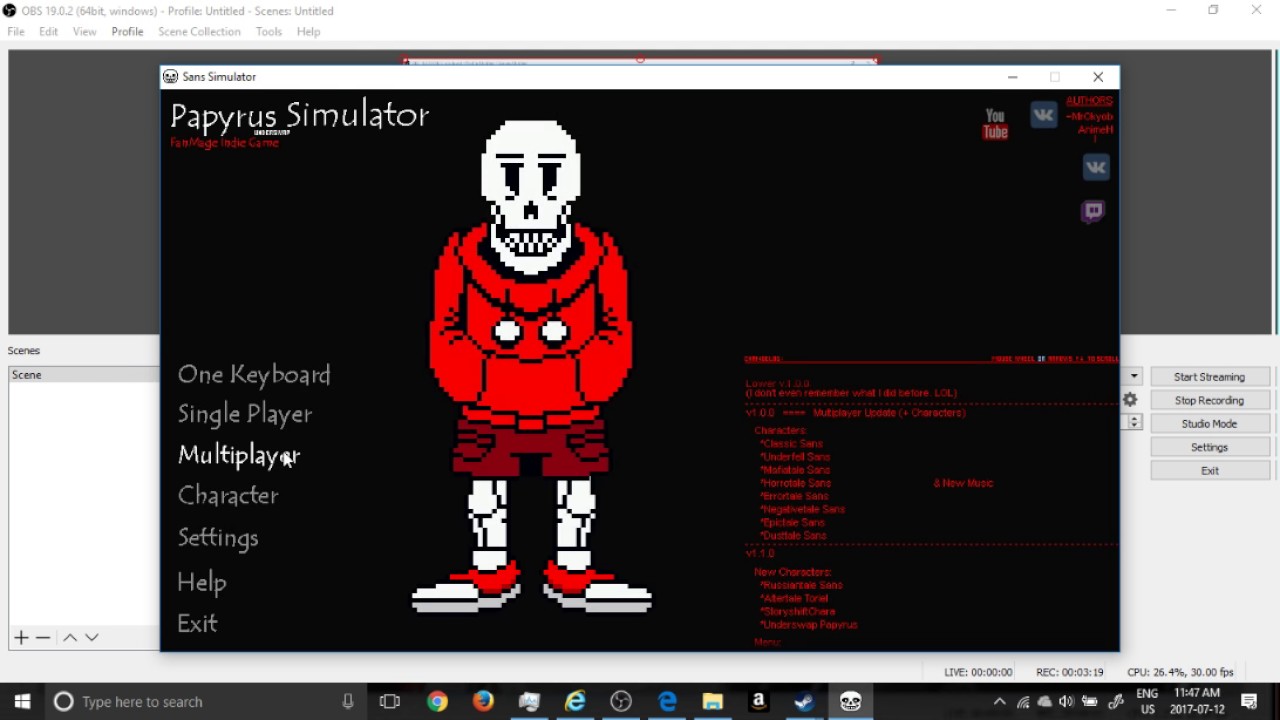1280x720 pixels.
Task: Select Multiplayer mode
Action: 239,455
